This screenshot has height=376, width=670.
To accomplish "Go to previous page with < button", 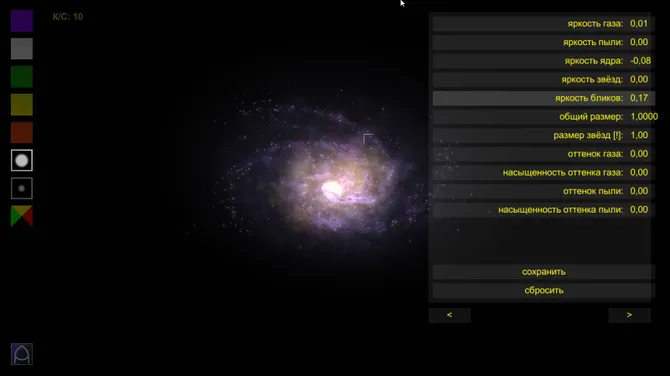I will pyautogui.click(x=450, y=315).
